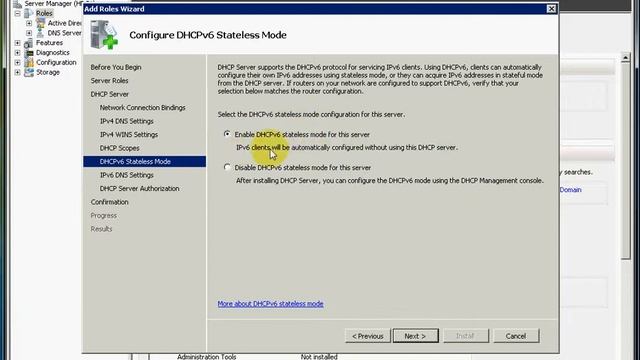The height and width of the screenshot is (360, 640).
Task: Select Enable DHCPv6 stateless mode radio button
Action: [x=227, y=134]
